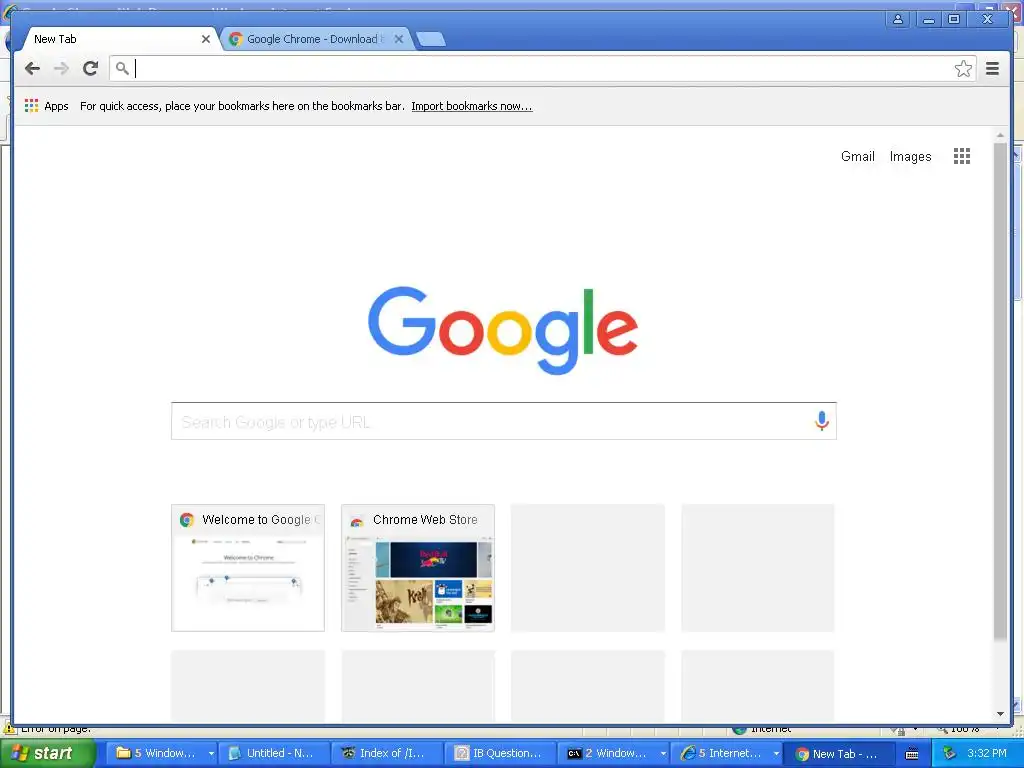1024x768 pixels.
Task: Open the Chrome hamburger menu
Action: click(992, 68)
